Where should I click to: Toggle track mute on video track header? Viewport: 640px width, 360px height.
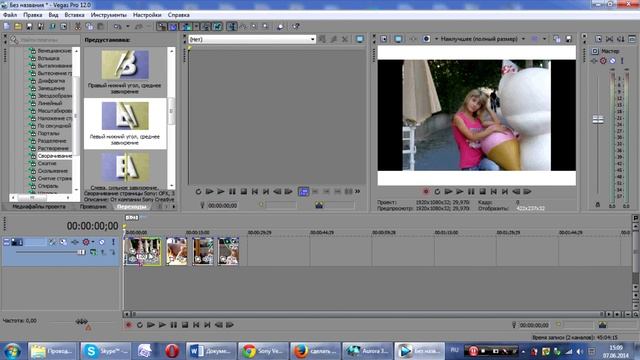102,242
